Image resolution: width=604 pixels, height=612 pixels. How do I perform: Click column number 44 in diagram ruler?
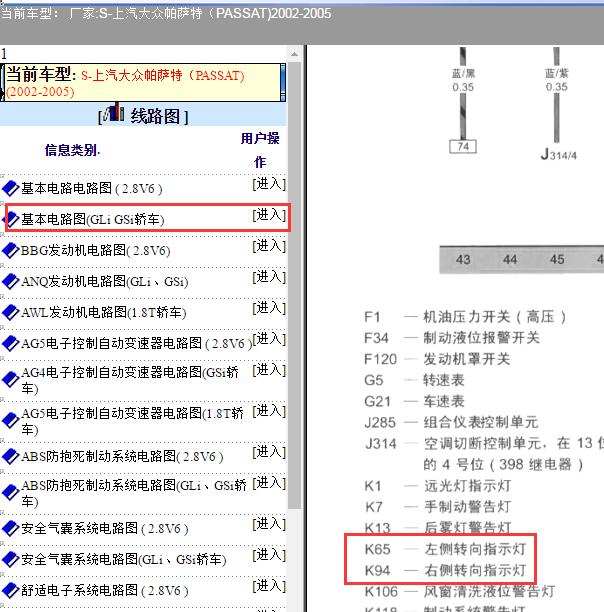tap(510, 260)
